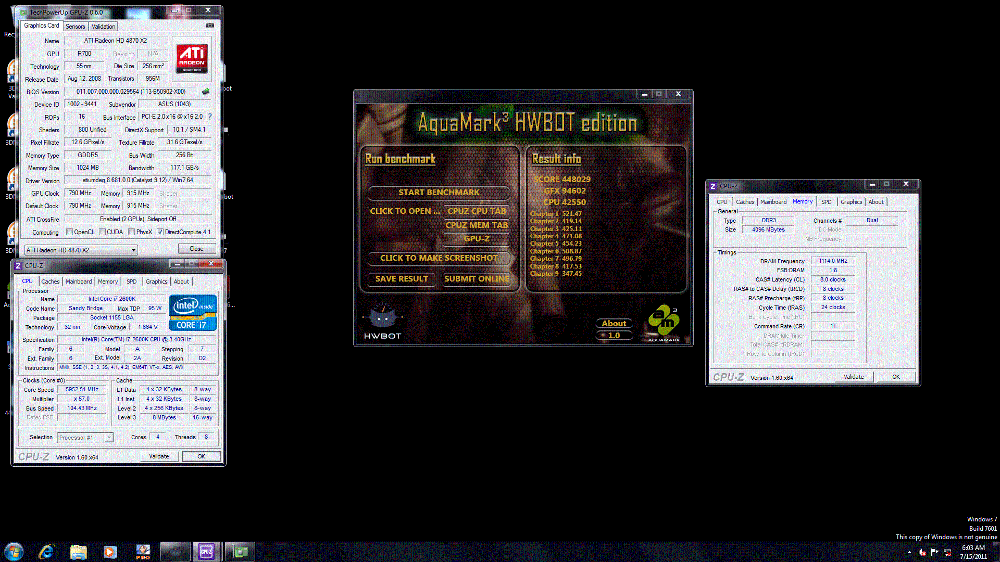
Task: Click the BIOS save chip icon in GPU-Z
Action: point(206,92)
